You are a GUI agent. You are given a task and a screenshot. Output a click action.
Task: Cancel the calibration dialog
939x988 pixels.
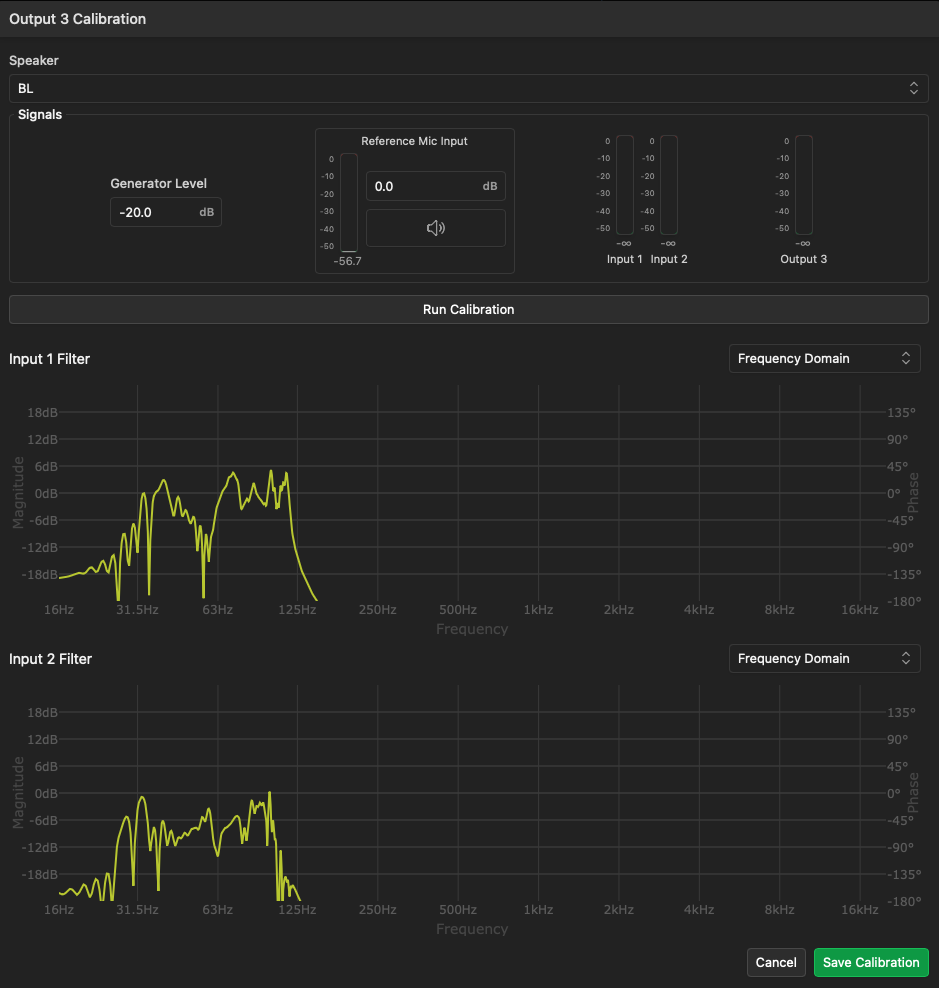775,962
